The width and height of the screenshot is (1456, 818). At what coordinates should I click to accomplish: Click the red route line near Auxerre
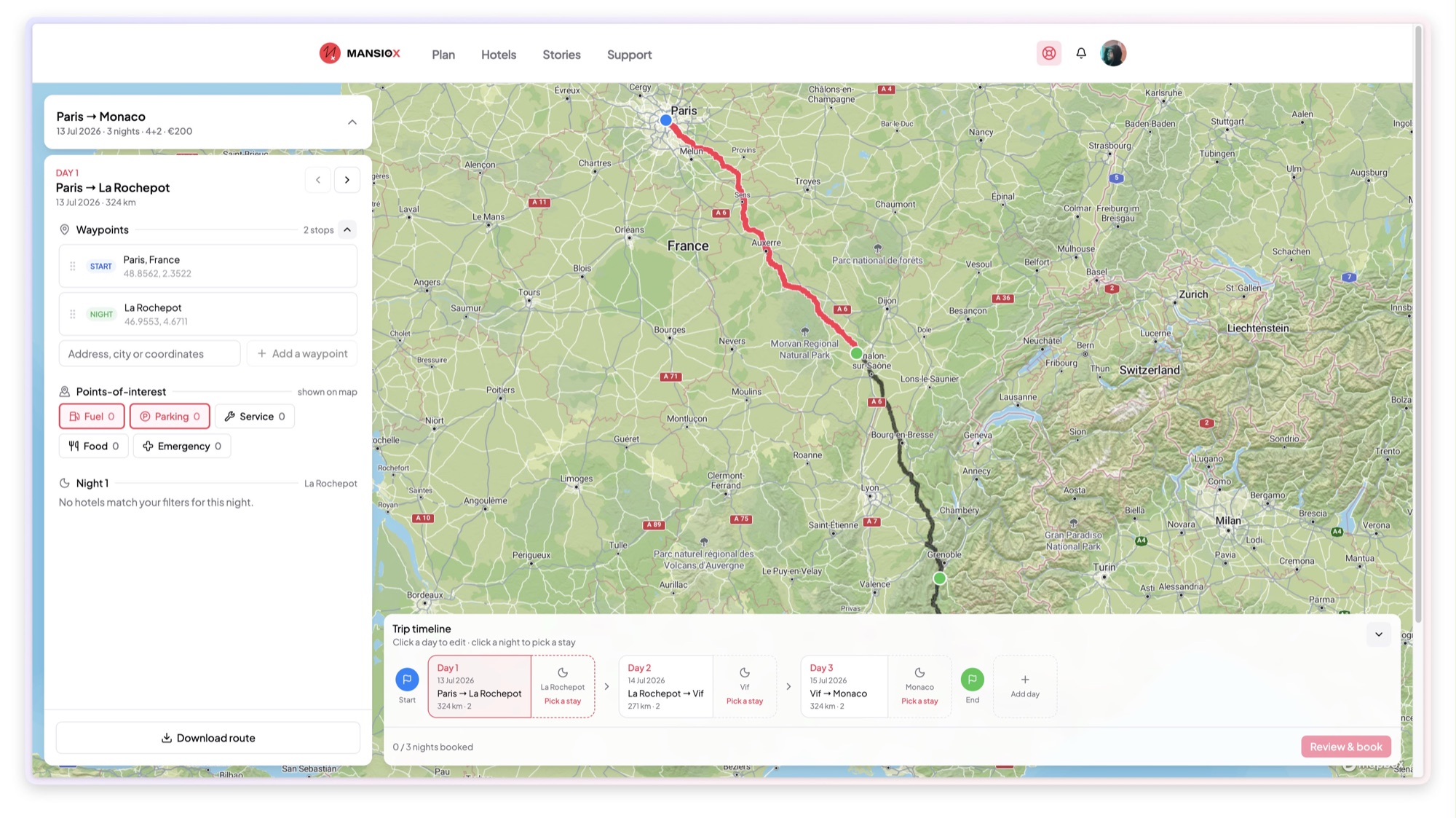[x=766, y=251]
